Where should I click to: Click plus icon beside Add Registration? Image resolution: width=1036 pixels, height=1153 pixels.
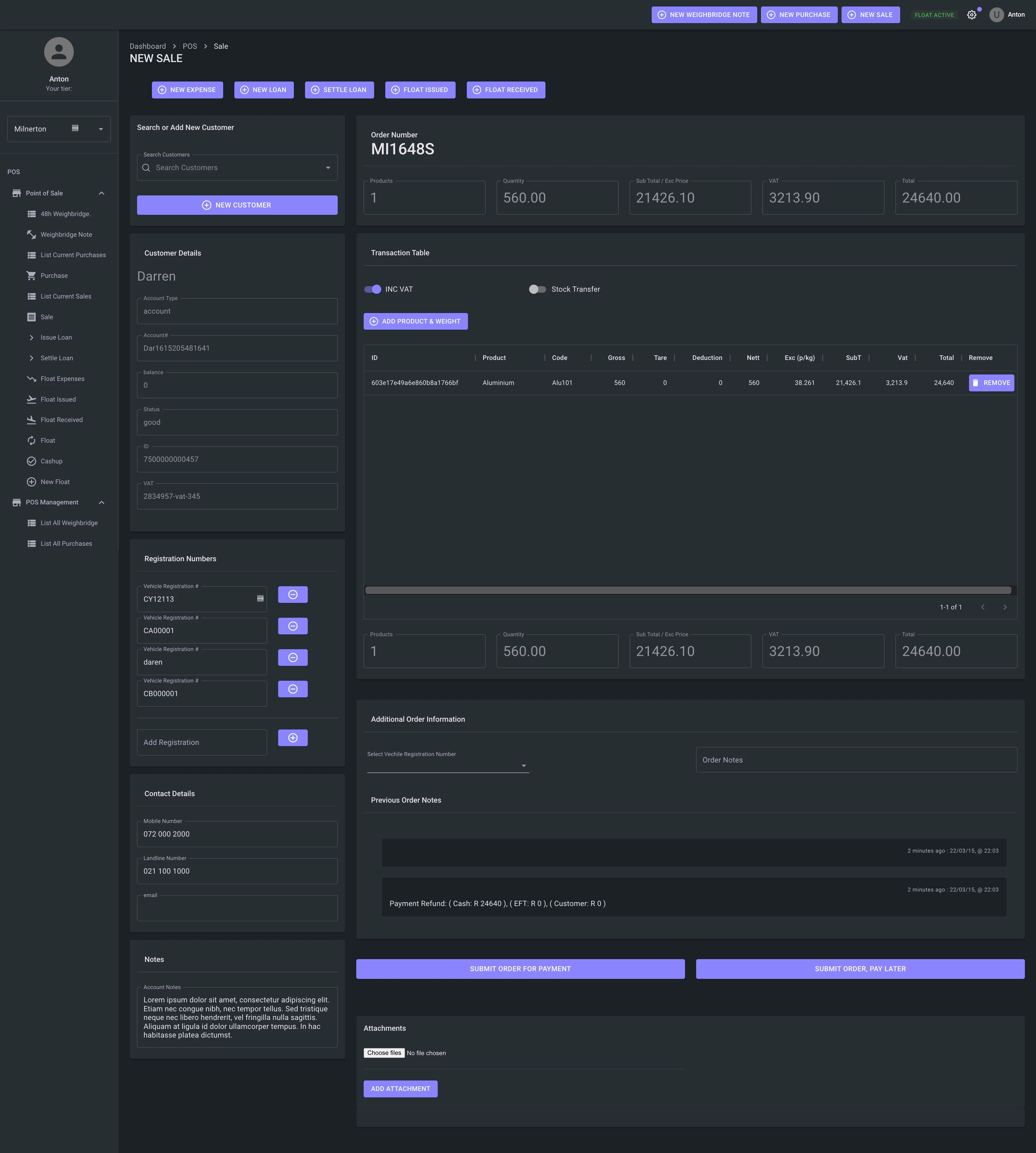point(293,738)
